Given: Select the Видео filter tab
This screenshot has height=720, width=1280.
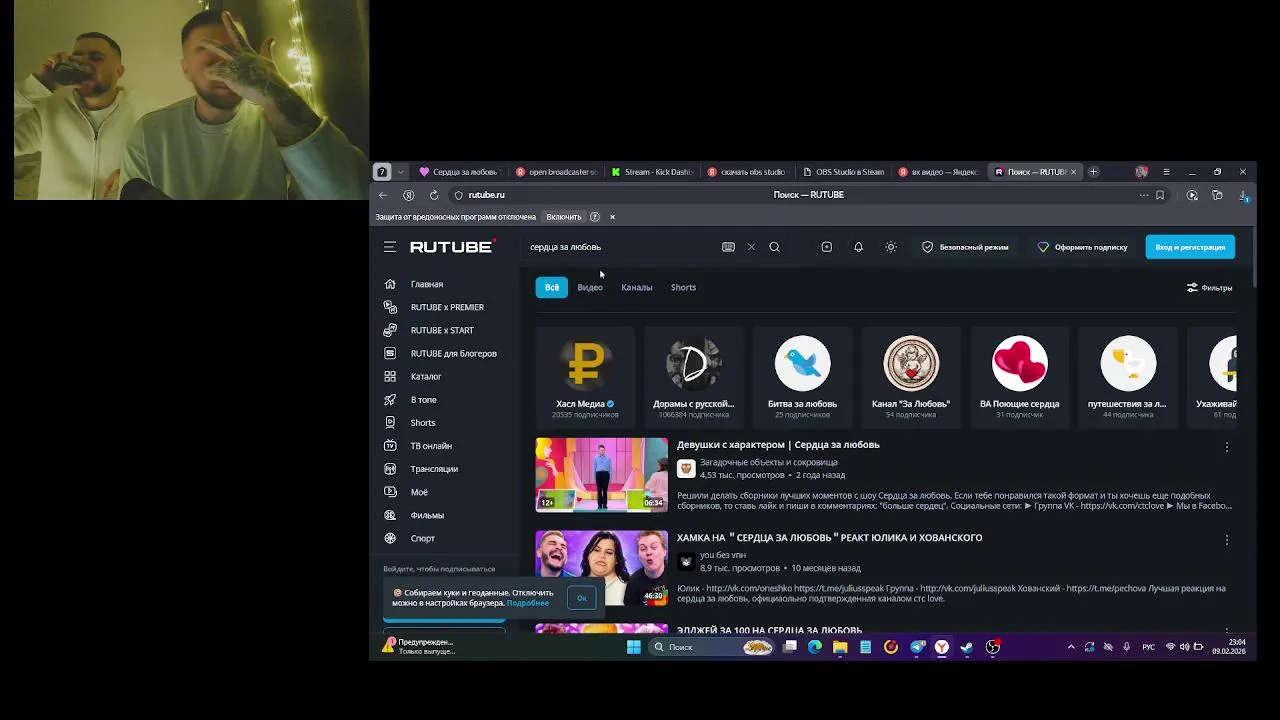Looking at the screenshot, I should point(590,287).
